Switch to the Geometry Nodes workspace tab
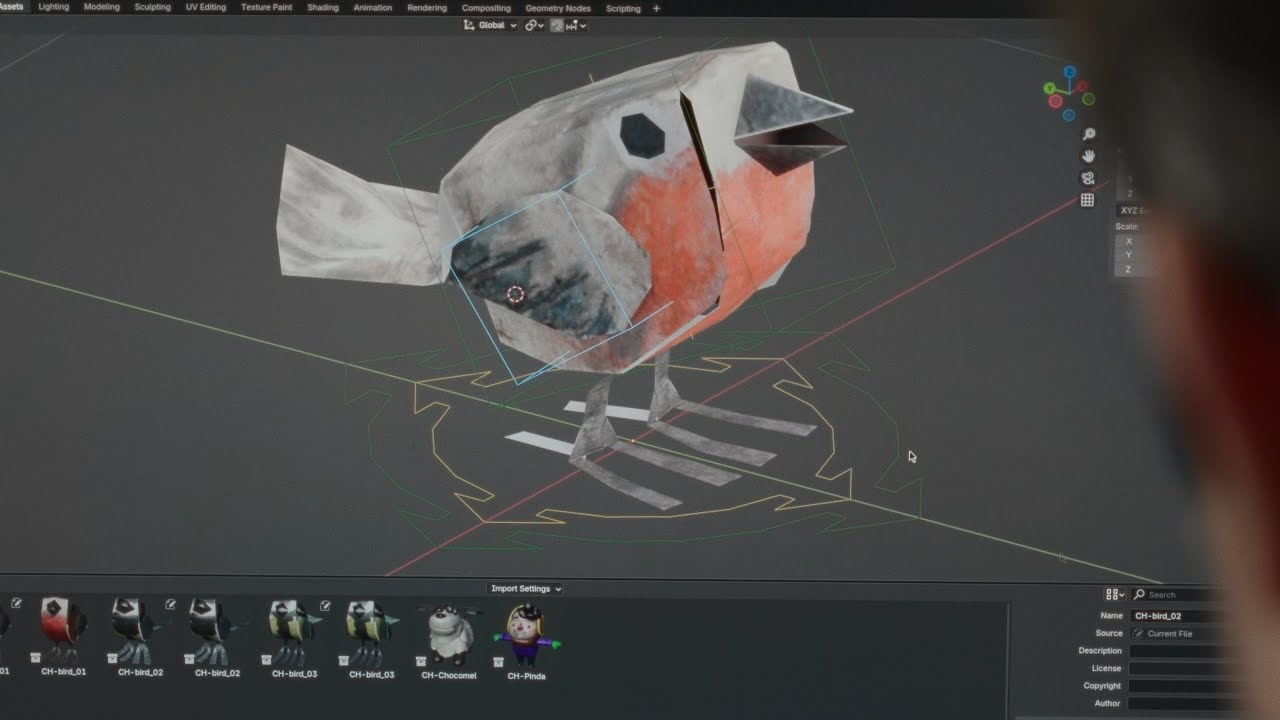1280x720 pixels. pyautogui.click(x=558, y=8)
